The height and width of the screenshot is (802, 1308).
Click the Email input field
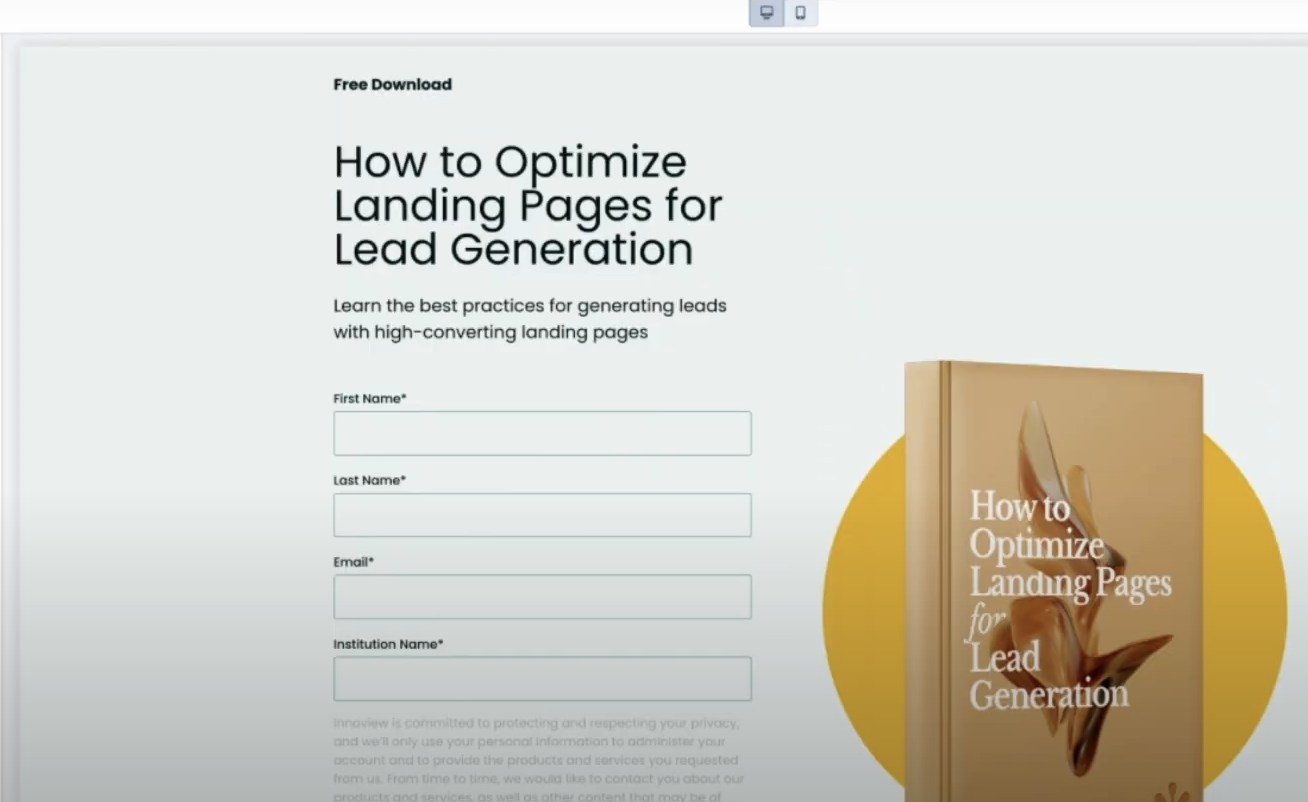(542, 597)
